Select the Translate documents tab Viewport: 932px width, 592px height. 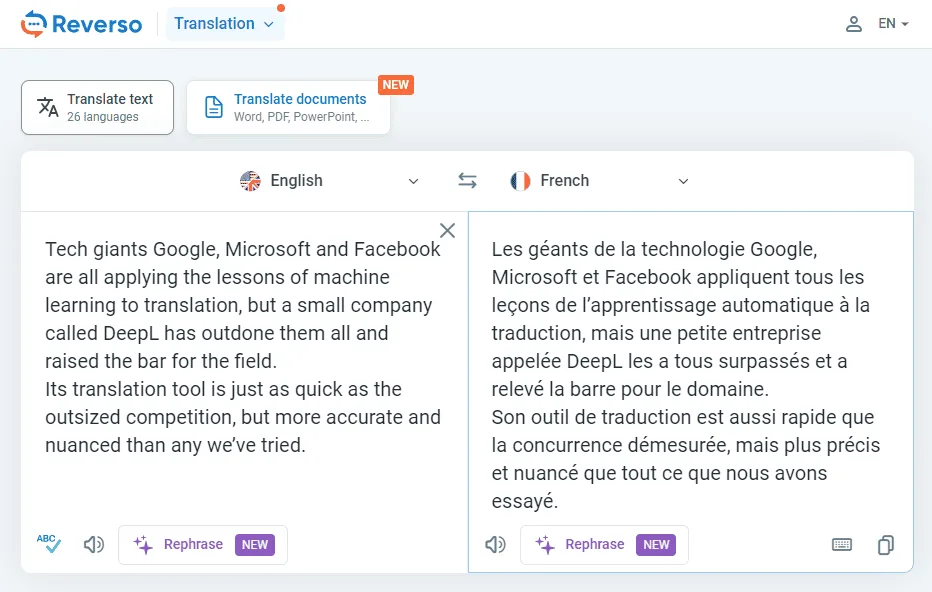tap(288, 106)
